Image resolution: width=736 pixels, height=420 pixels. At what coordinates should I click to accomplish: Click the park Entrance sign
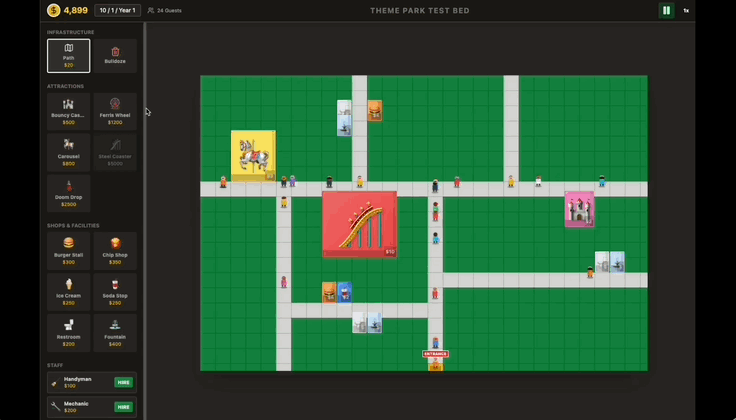point(435,354)
